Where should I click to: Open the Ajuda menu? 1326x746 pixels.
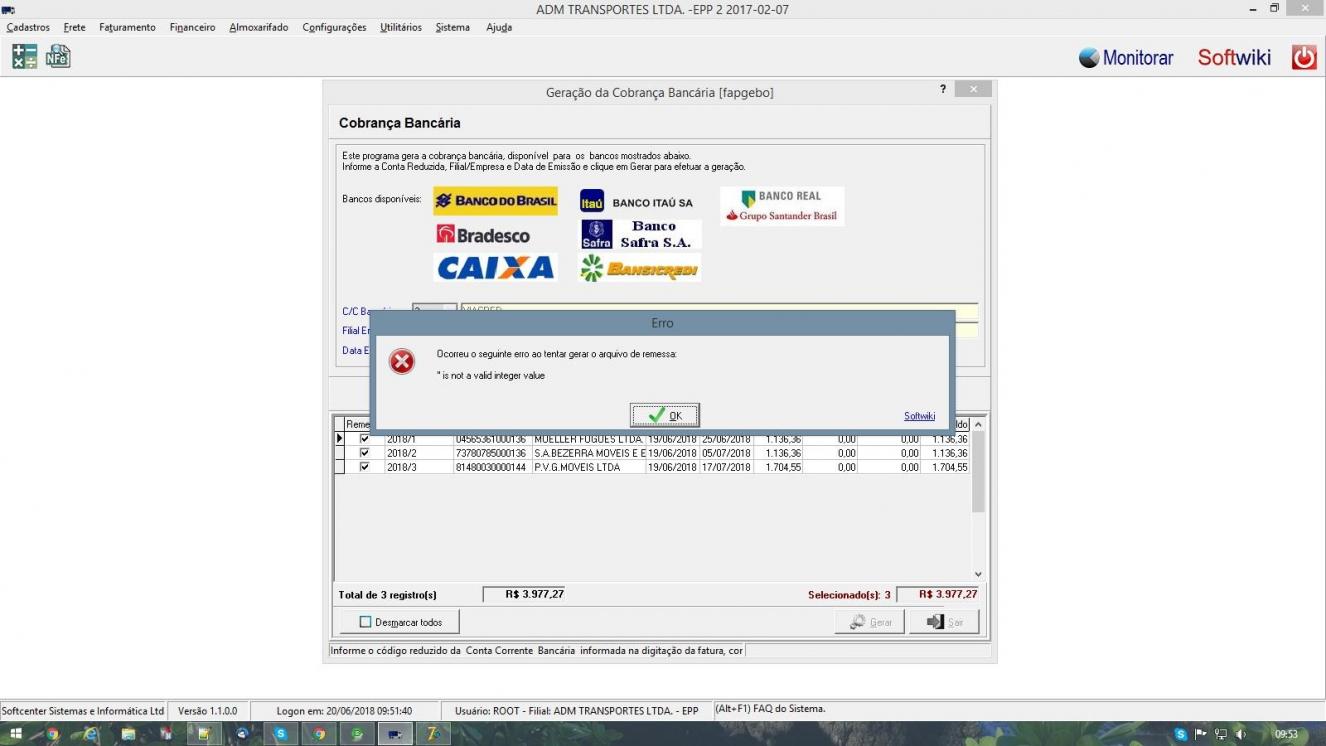click(x=499, y=28)
